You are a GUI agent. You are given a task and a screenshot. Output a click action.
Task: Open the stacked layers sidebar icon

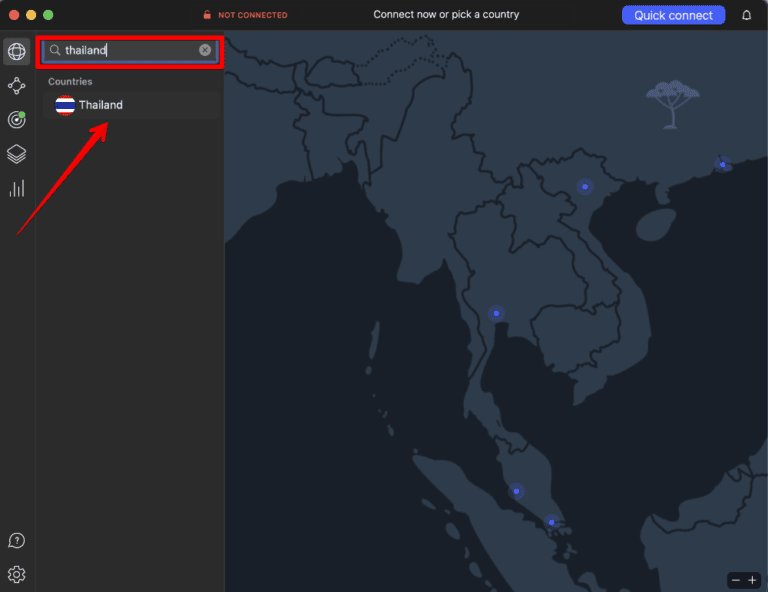click(16, 154)
